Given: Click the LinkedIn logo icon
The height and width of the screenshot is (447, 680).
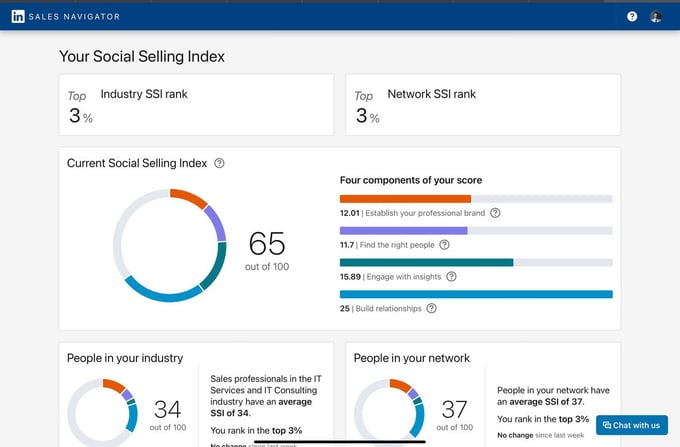Looking at the screenshot, I should pos(18,16).
